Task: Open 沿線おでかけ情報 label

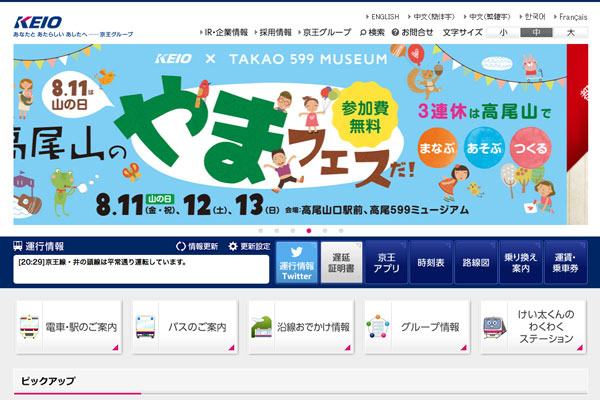Action: click(x=313, y=327)
